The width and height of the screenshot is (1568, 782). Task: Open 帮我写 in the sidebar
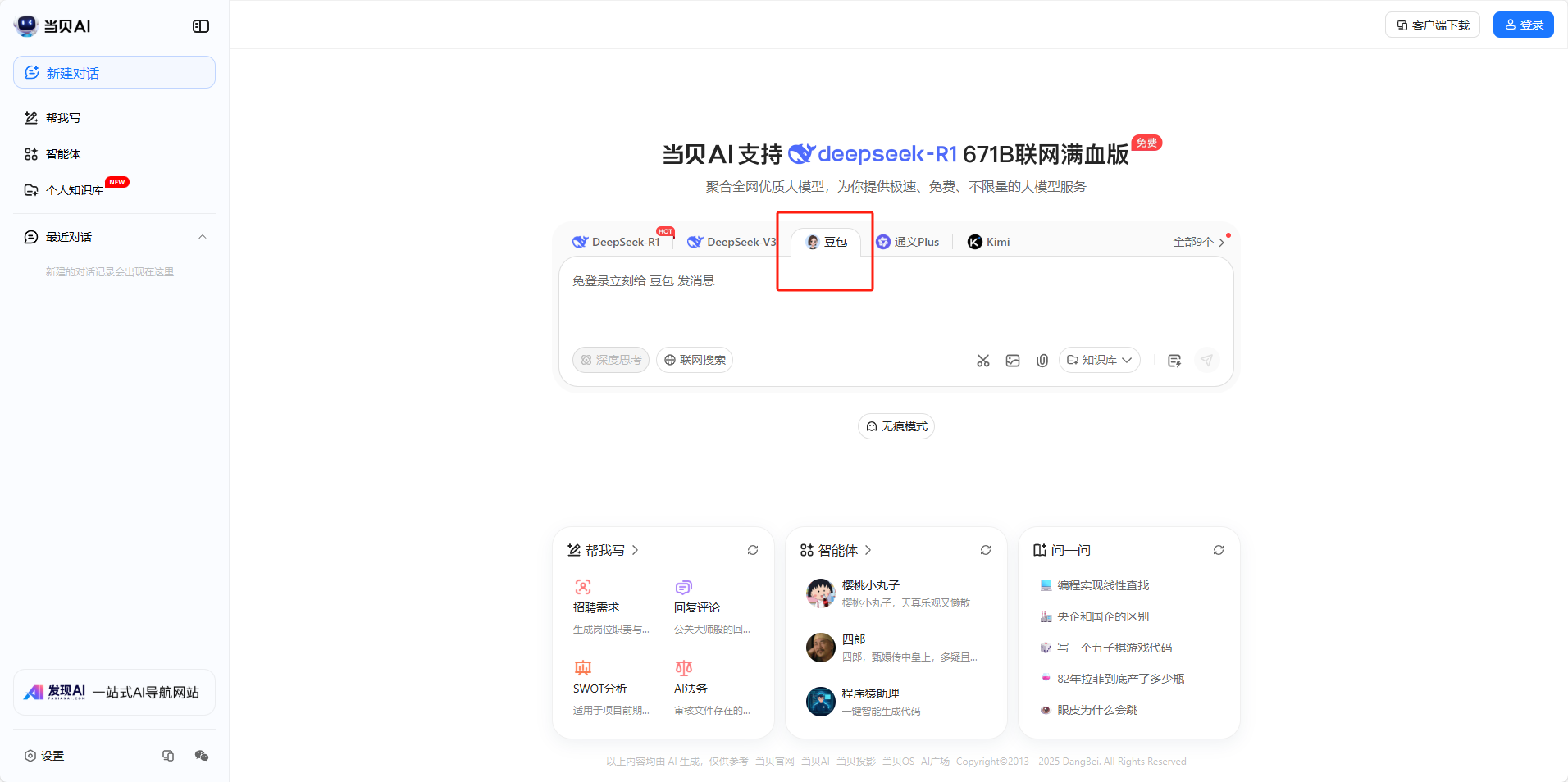pyautogui.click(x=52, y=118)
